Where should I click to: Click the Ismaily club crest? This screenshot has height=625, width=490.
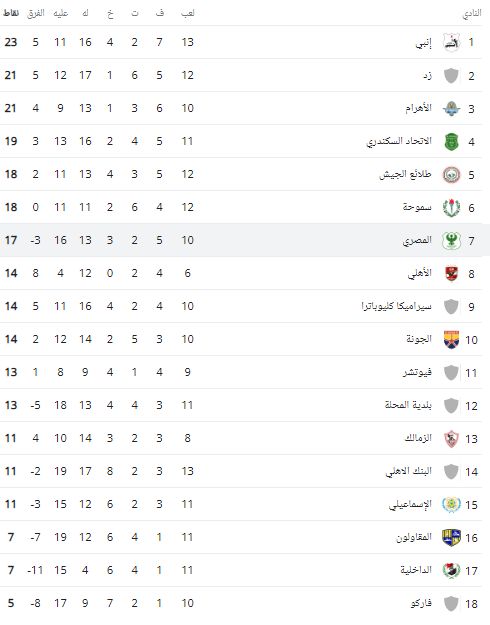pyautogui.click(x=451, y=505)
